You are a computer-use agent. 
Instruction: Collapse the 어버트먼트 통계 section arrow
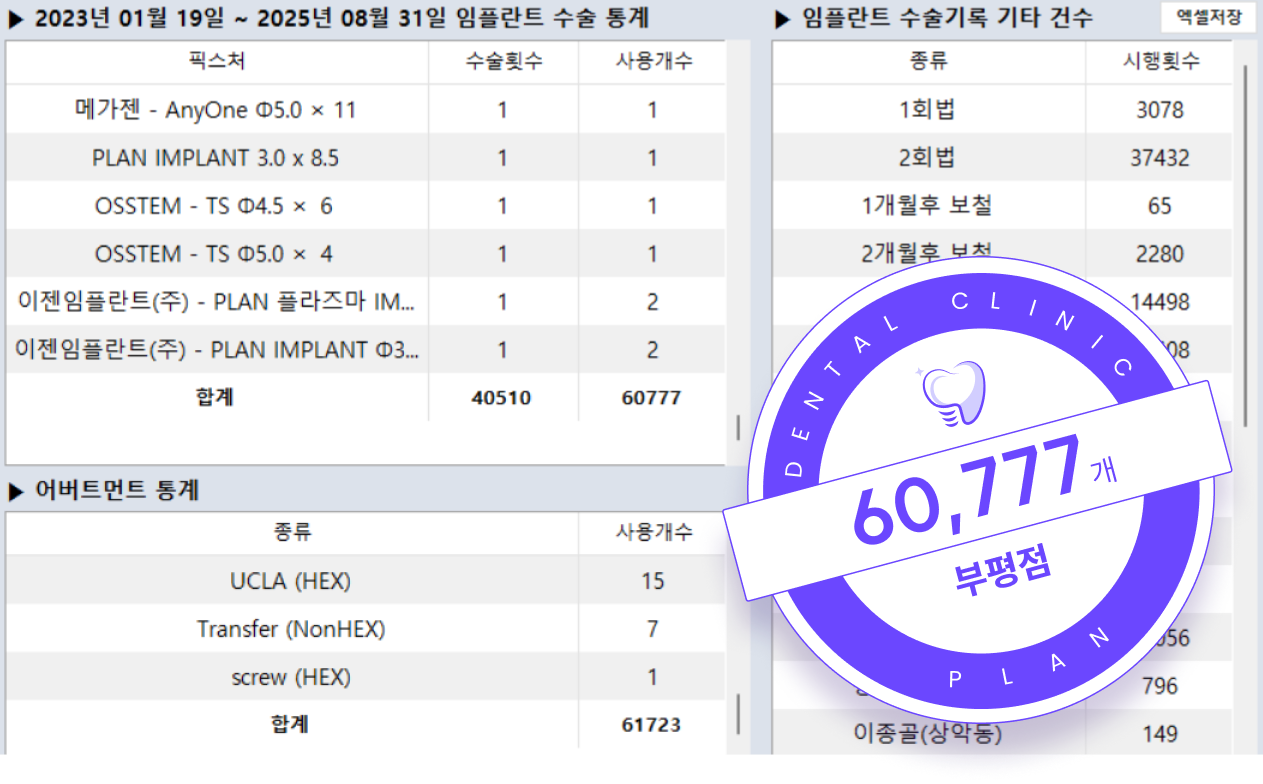coord(14,491)
